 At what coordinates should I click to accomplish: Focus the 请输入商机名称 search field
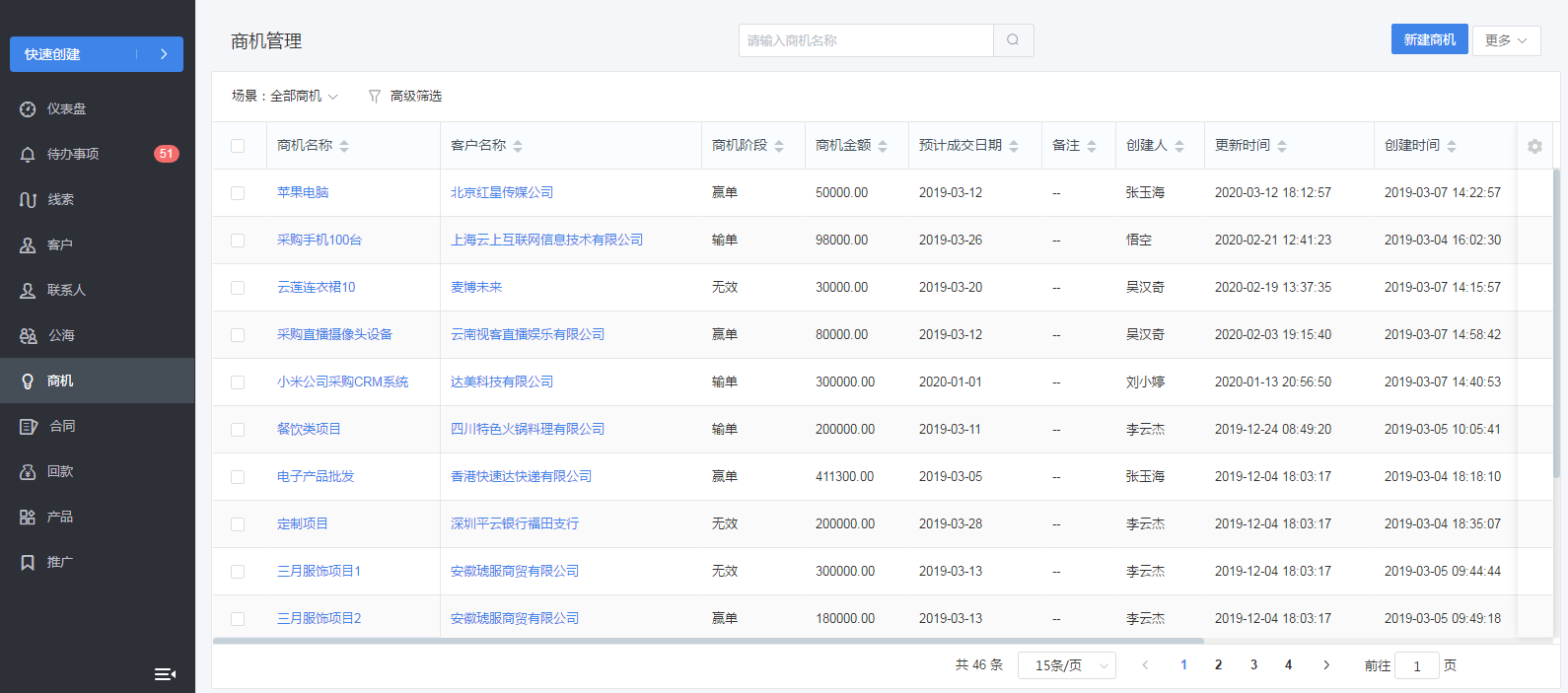pyautogui.click(x=865, y=40)
